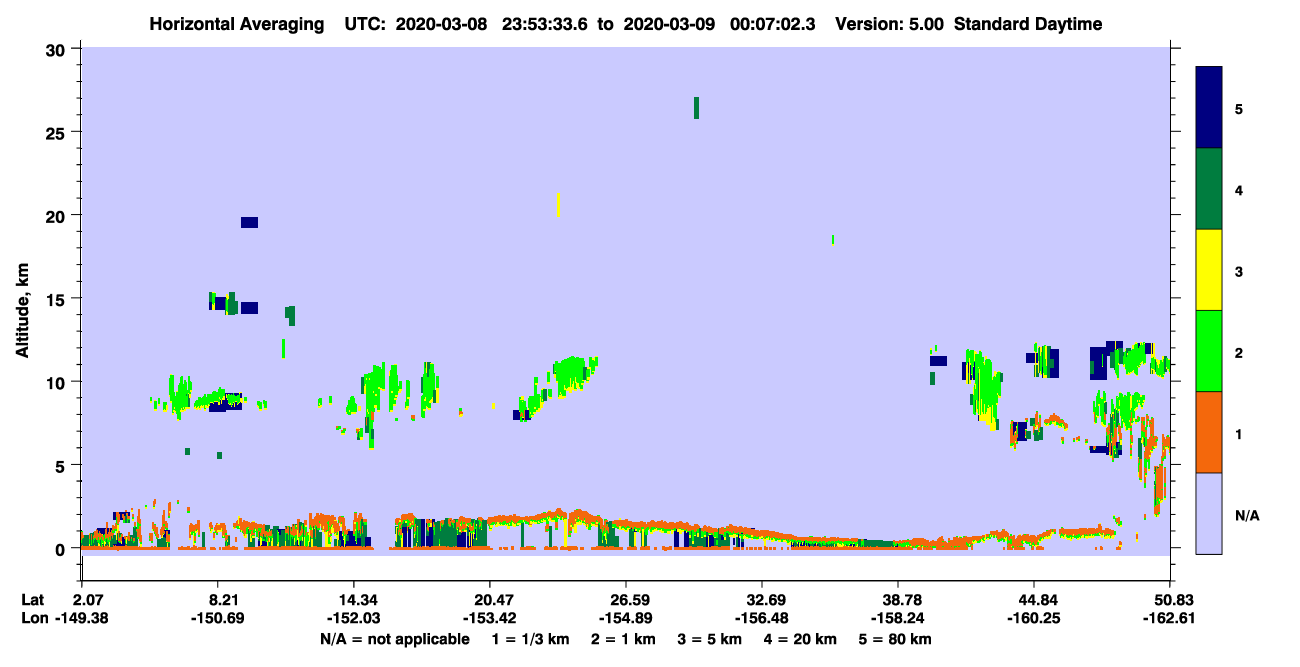Click the dark blue block near 20 km altitude
The height and width of the screenshot is (667, 1300).
(249, 222)
